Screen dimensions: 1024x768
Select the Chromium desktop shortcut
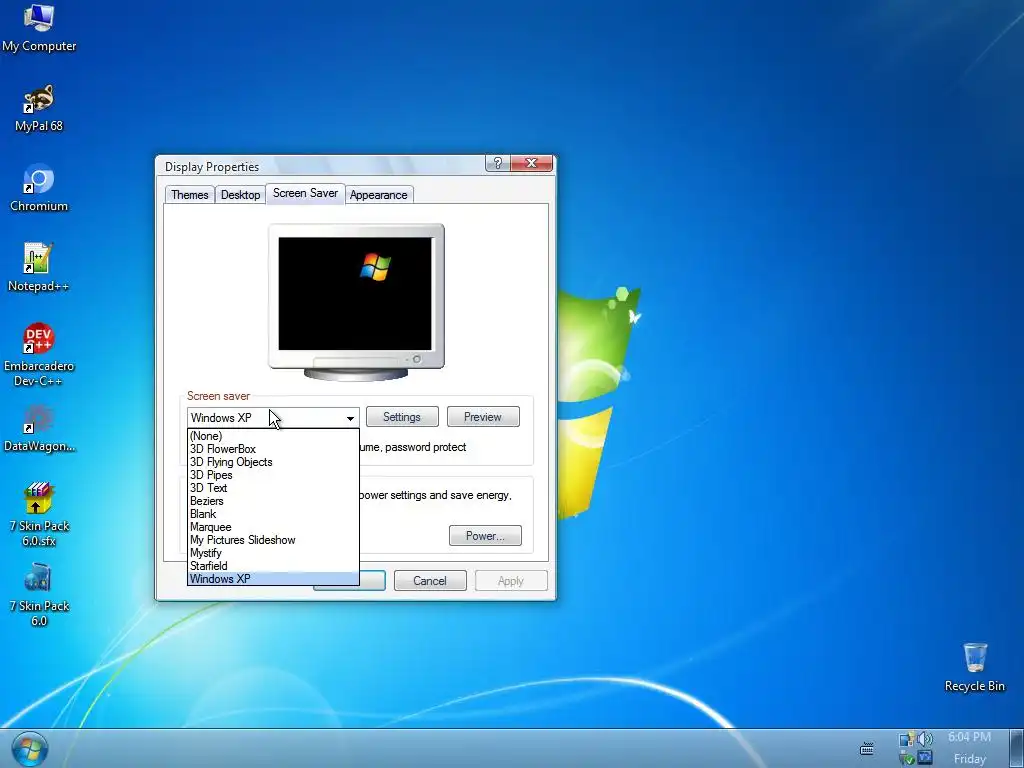point(39,188)
